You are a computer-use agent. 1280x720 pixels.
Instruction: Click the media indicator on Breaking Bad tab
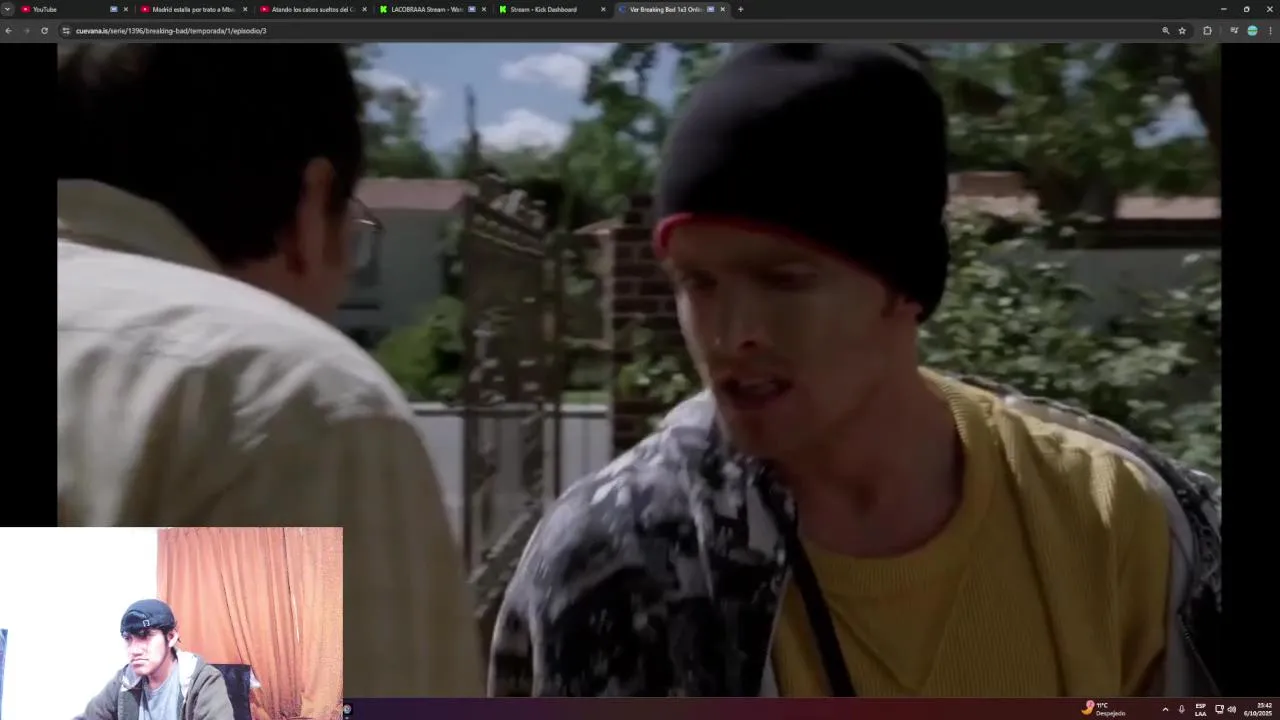coord(710,9)
